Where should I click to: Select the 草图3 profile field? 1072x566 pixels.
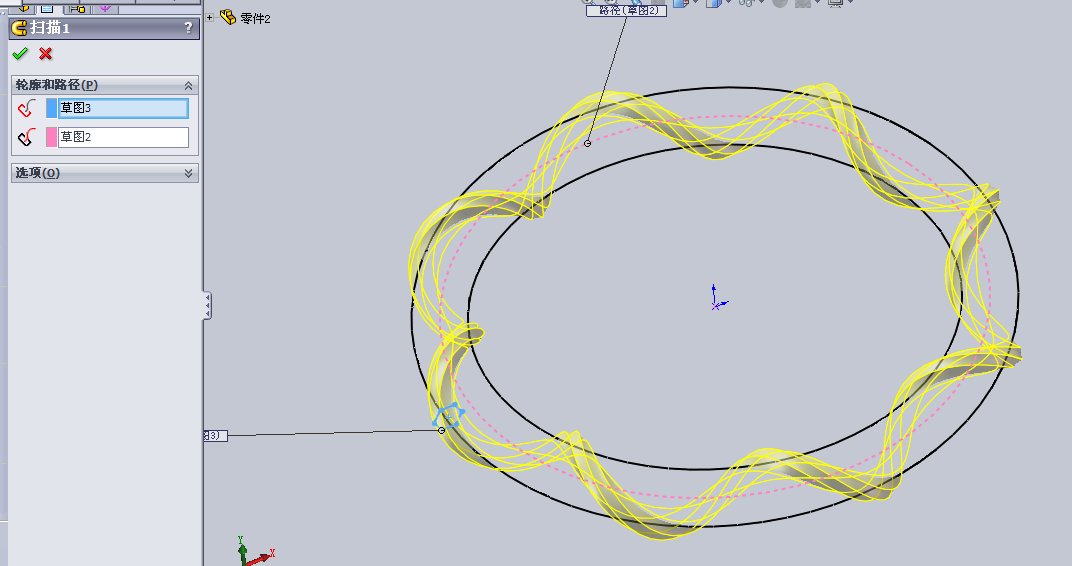(x=123, y=108)
